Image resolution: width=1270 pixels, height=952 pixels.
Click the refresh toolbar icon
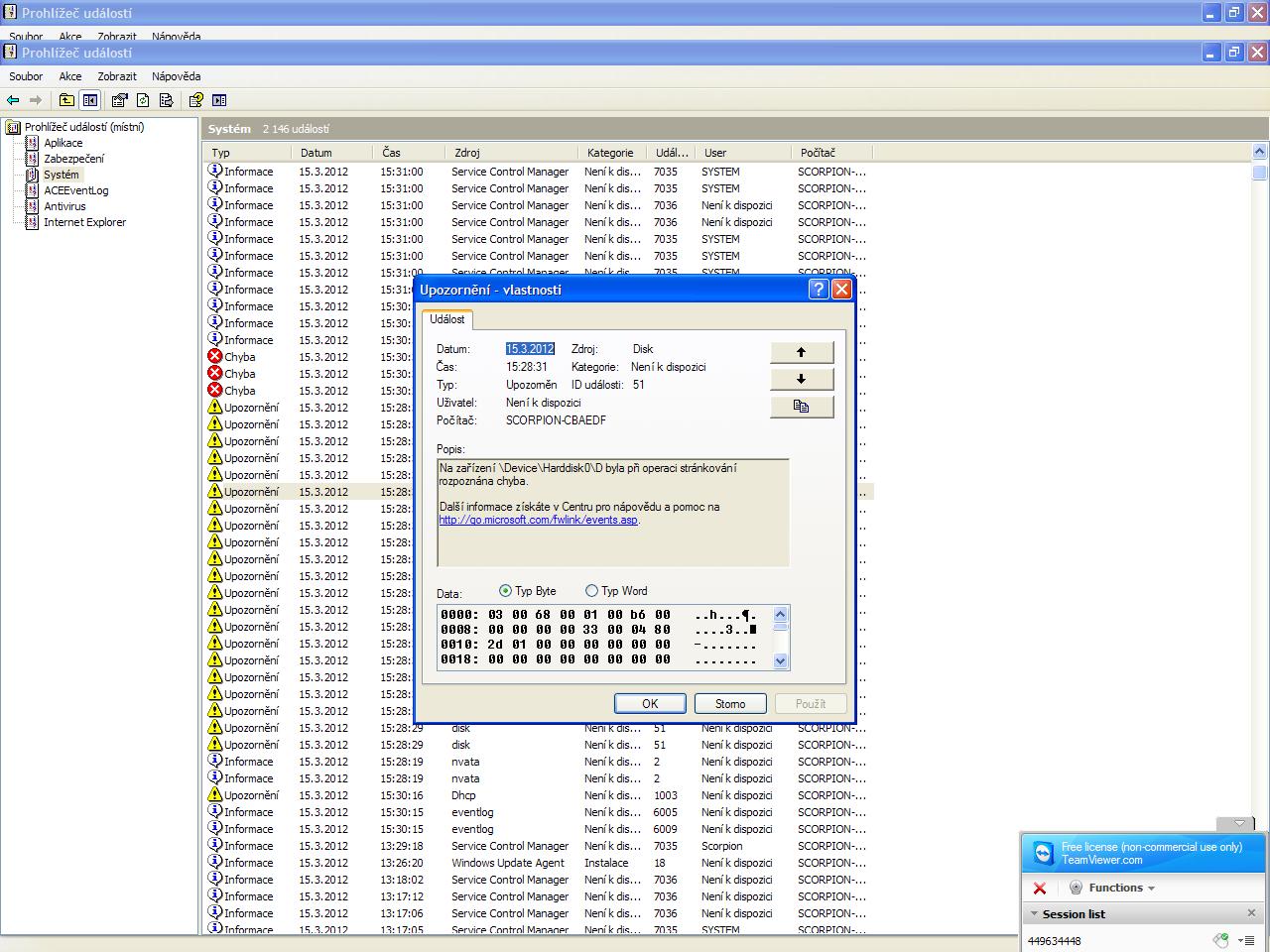coord(143,100)
